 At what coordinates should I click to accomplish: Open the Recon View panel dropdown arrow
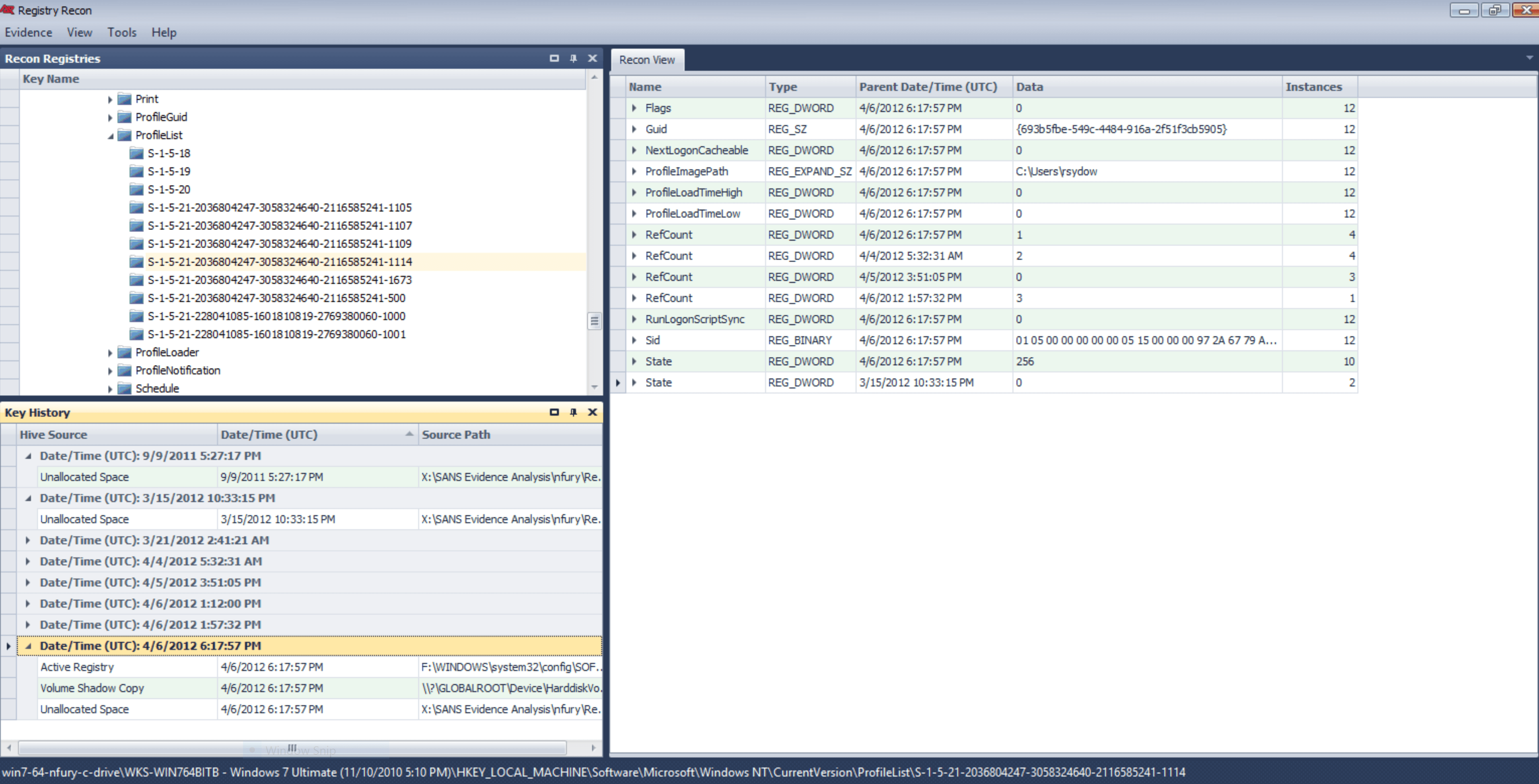tap(1529, 58)
